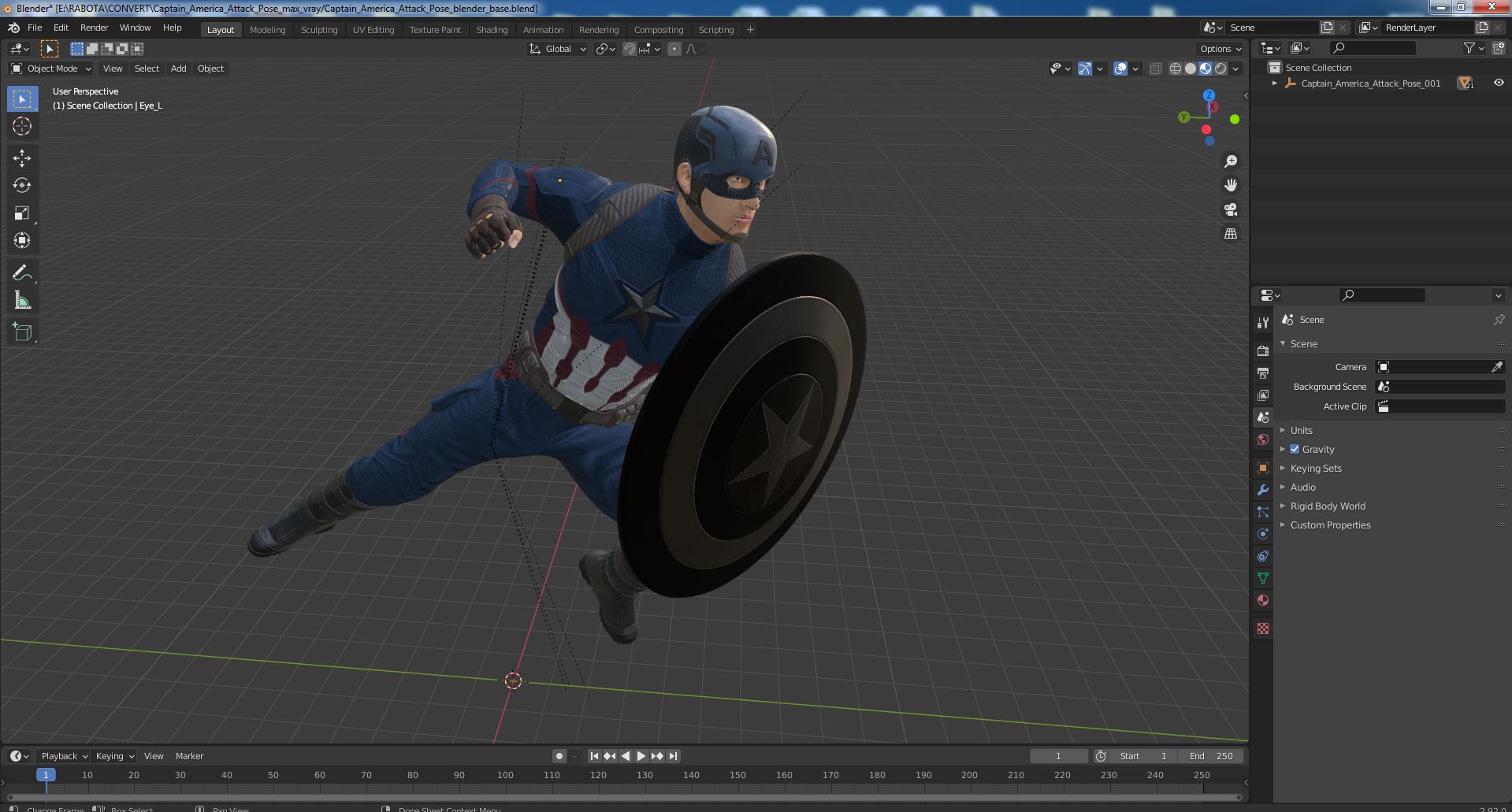The image size is (1512, 812).
Task: Choose the Scale tool
Action: [22, 213]
